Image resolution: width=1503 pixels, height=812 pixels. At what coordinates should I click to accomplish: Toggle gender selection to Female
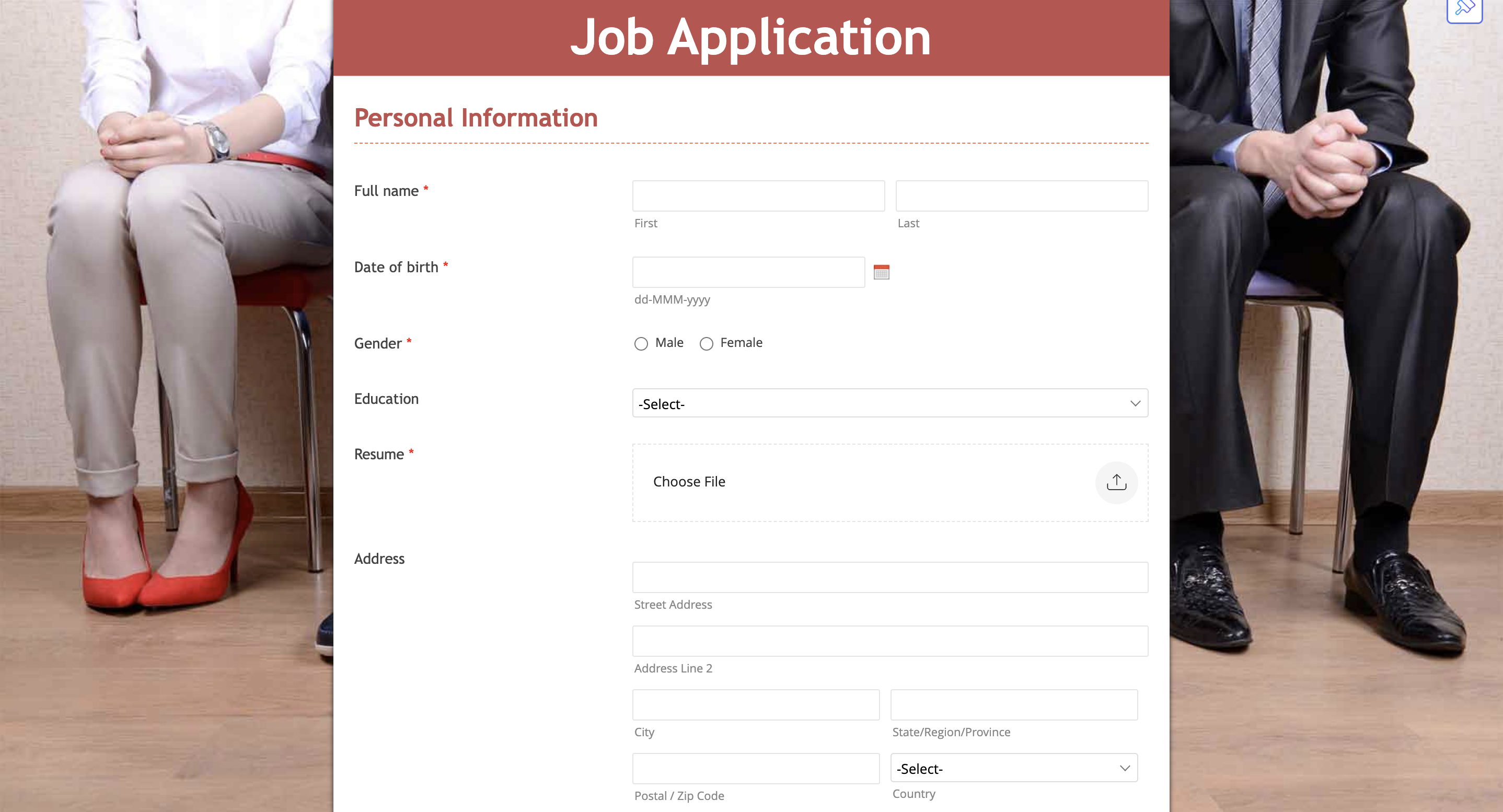coord(706,343)
